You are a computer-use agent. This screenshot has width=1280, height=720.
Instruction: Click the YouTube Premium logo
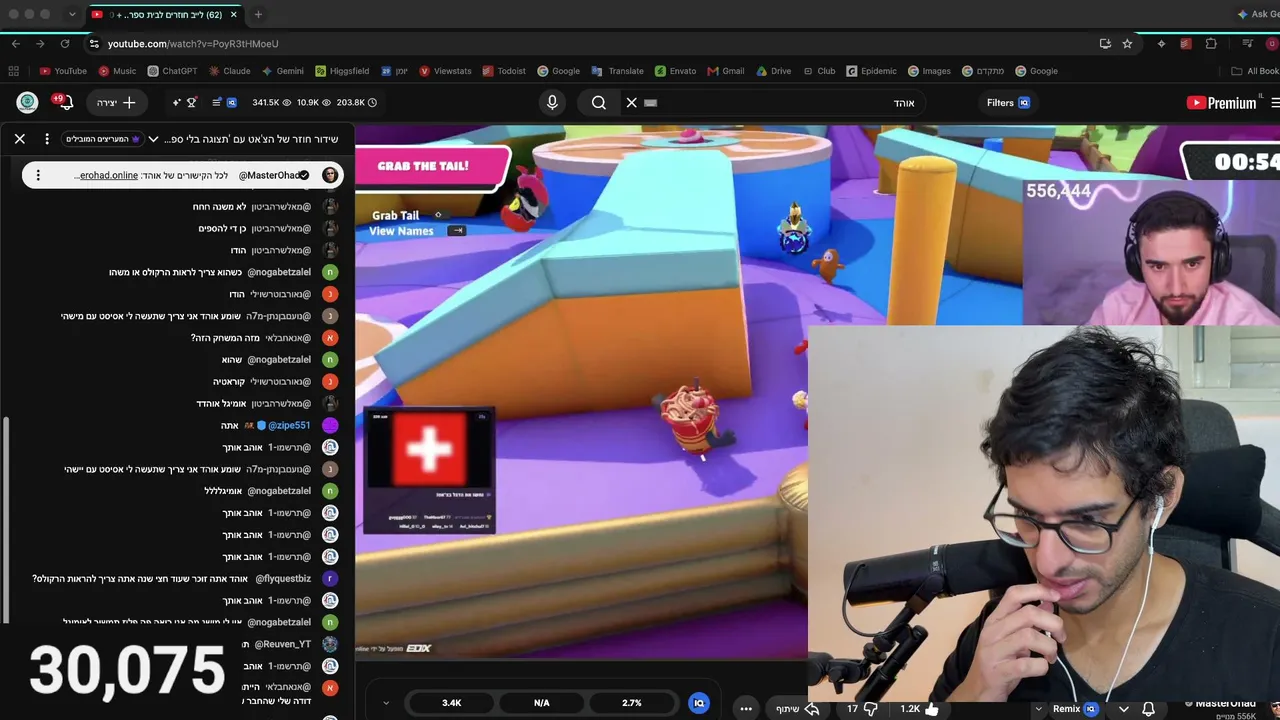(x=1221, y=102)
